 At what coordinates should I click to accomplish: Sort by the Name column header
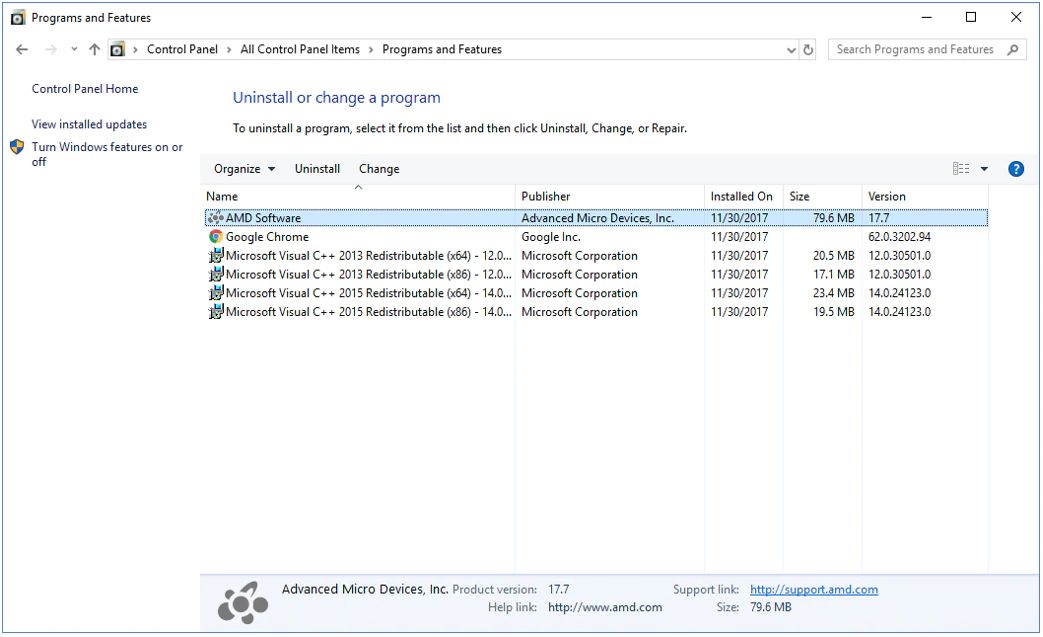pyautogui.click(x=359, y=196)
